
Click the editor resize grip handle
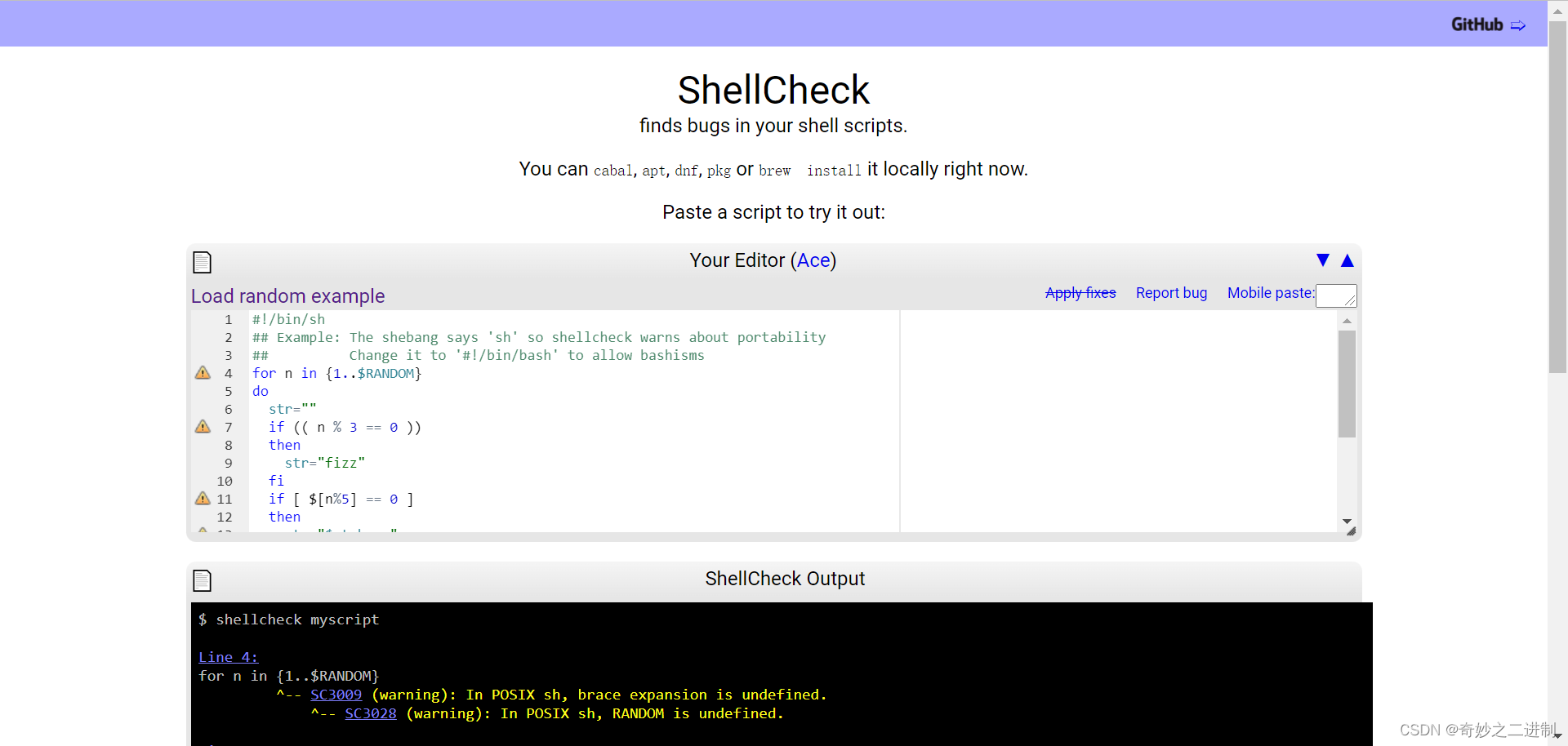tap(1352, 531)
